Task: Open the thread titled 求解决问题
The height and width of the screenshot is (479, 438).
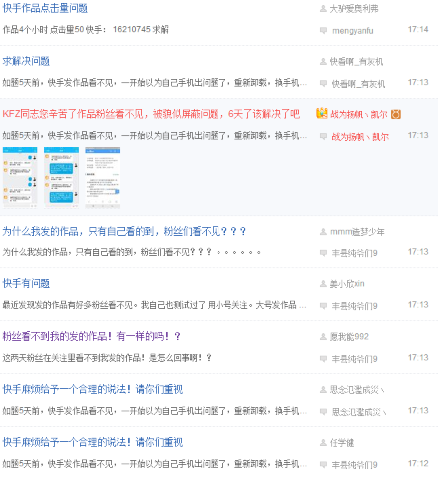Action: click(26, 61)
